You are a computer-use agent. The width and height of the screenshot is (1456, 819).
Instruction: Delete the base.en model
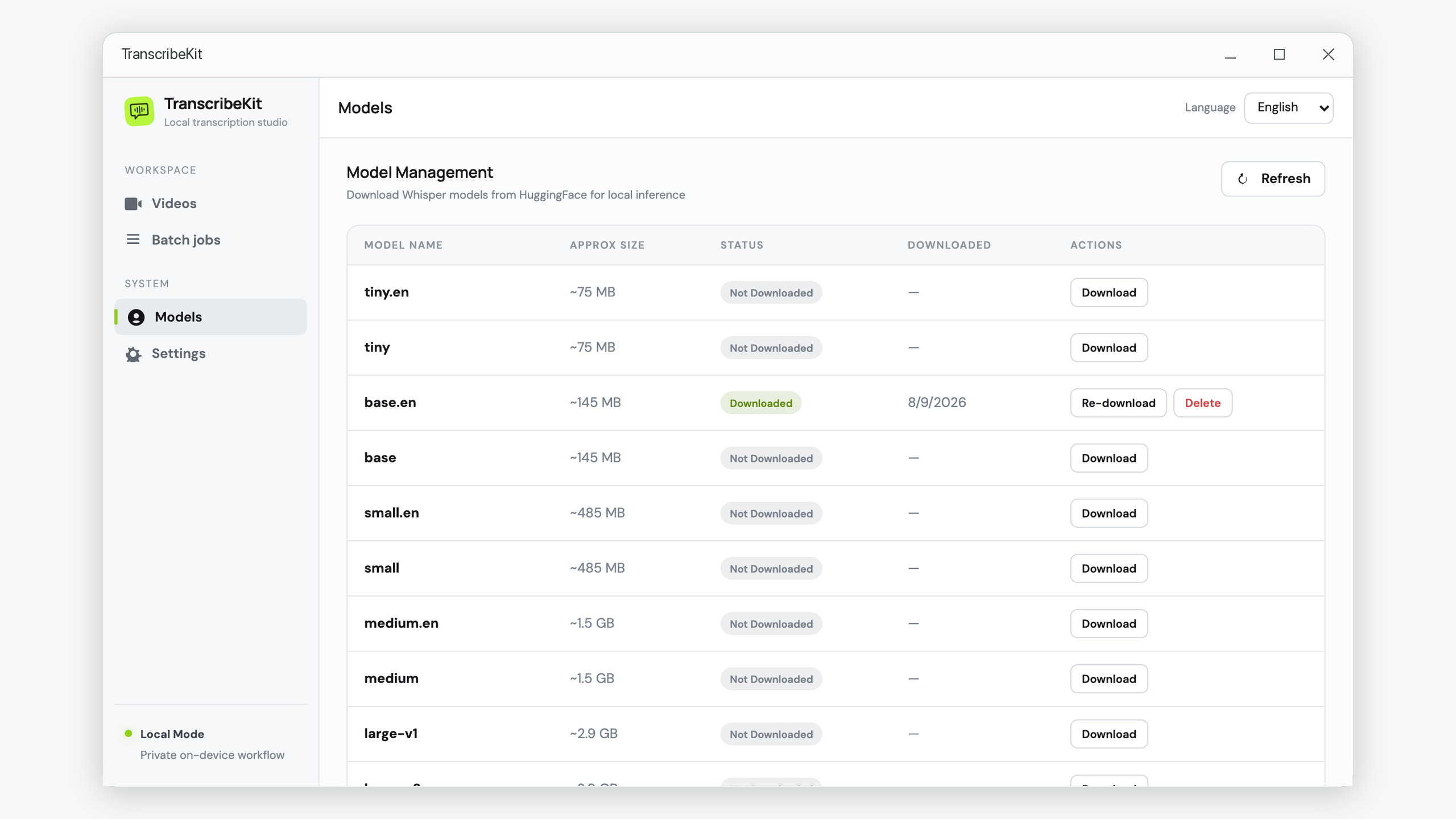[x=1203, y=403]
